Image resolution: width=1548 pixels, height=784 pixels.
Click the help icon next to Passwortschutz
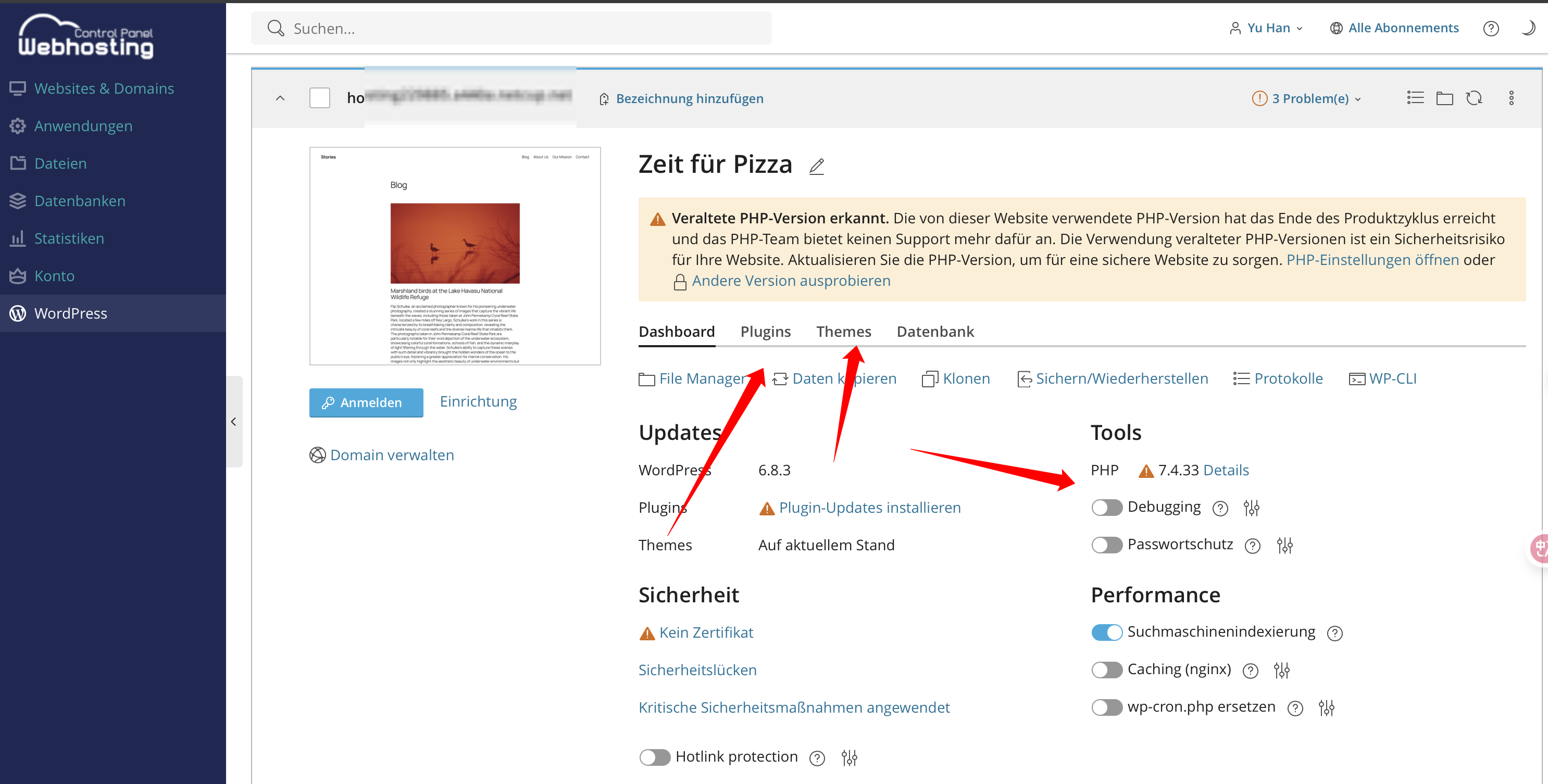[x=1252, y=546]
